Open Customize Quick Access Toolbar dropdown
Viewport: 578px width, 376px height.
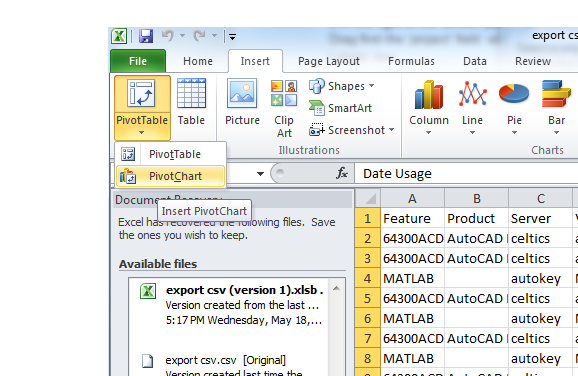point(232,36)
